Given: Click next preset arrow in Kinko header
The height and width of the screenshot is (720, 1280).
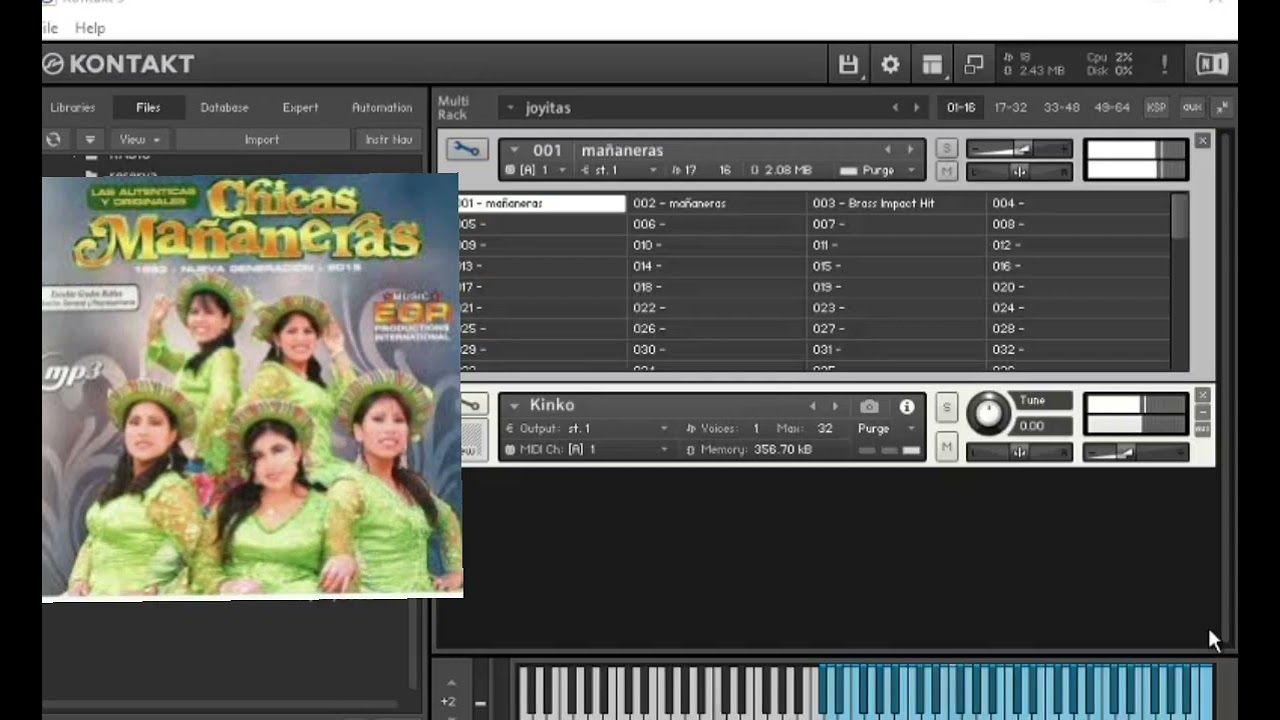Looking at the screenshot, I should pos(835,406).
